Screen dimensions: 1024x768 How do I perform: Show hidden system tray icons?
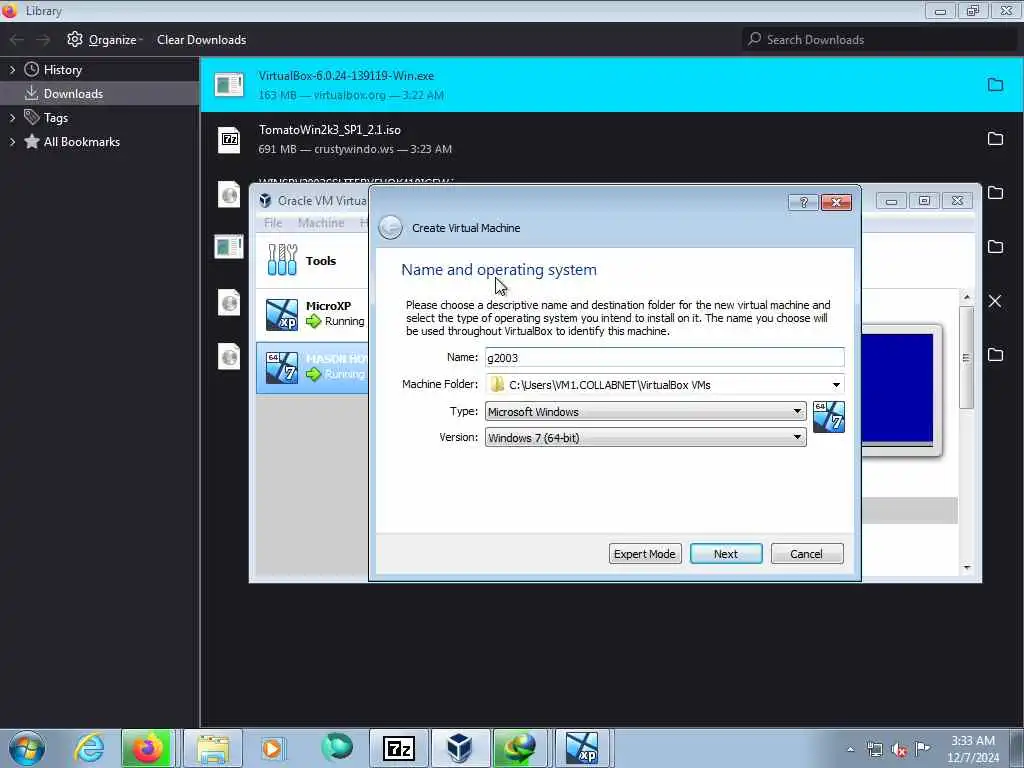tap(850, 750)
